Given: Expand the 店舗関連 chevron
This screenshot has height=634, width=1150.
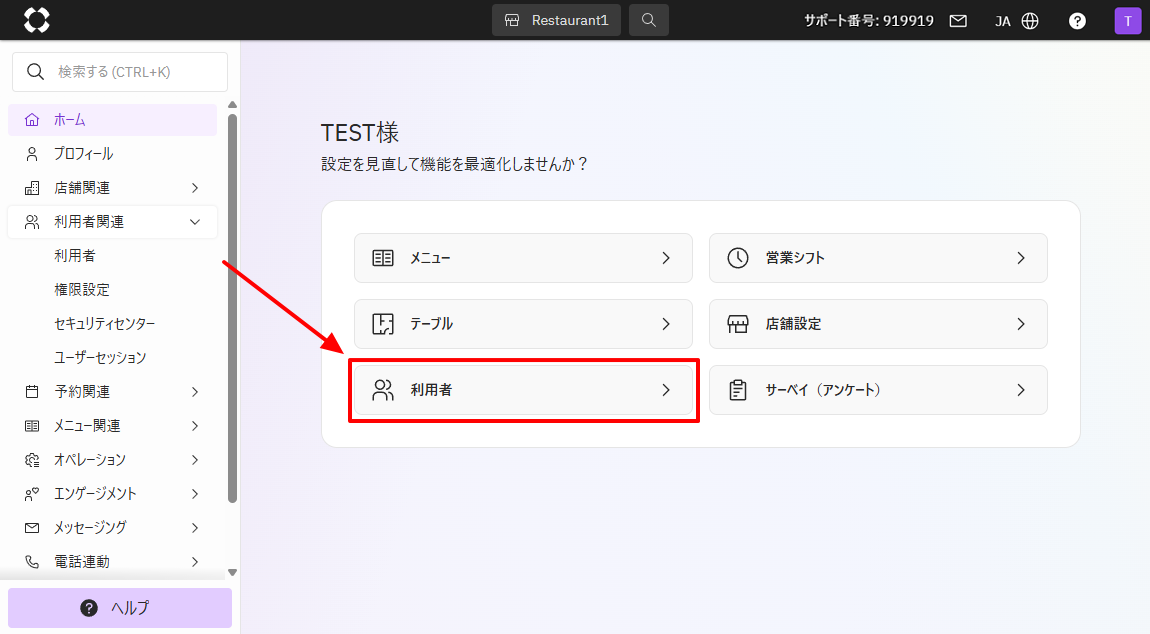Looking at the screenshot, I should 195,188.
